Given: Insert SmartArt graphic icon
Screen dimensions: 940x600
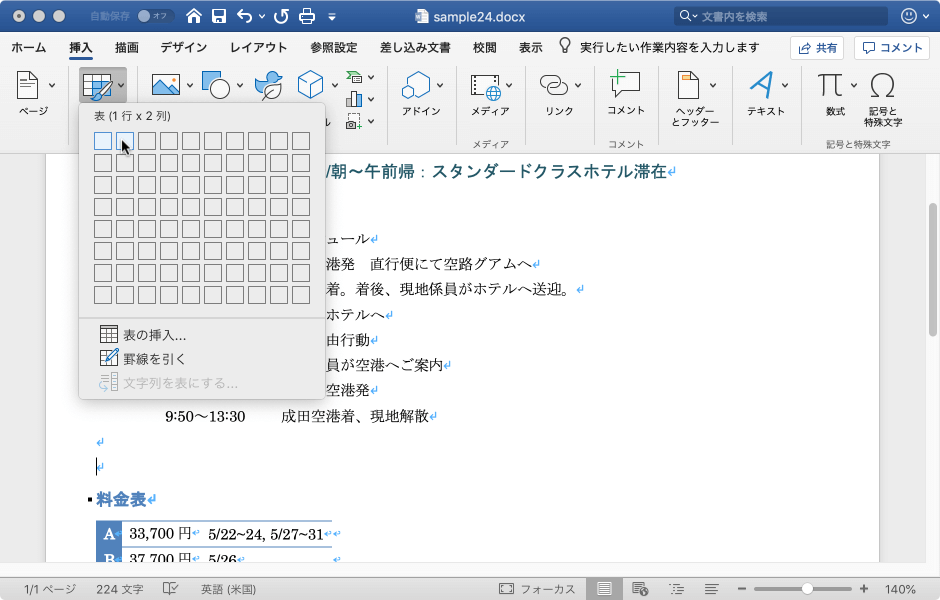Looking at the screenshot, I should tap(355, 77).
